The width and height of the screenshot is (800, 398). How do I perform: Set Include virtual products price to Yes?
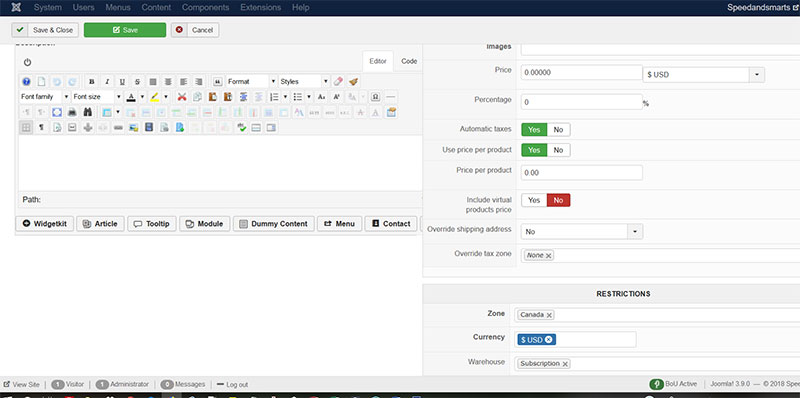pos(534,200)
